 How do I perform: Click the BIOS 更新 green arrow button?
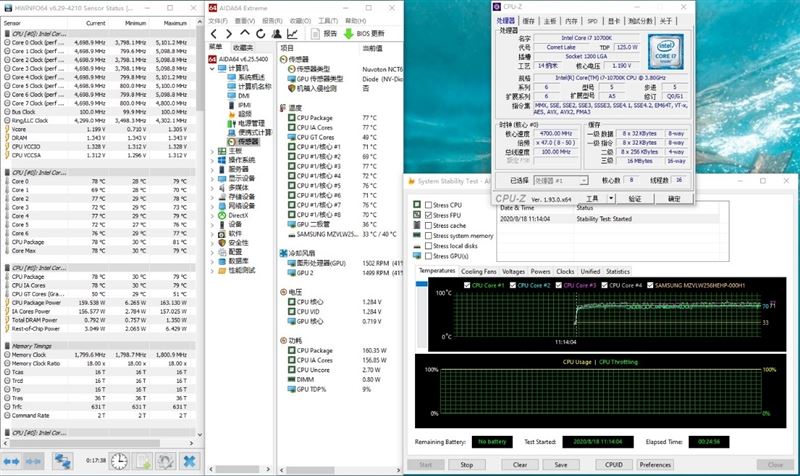[364, 34]
